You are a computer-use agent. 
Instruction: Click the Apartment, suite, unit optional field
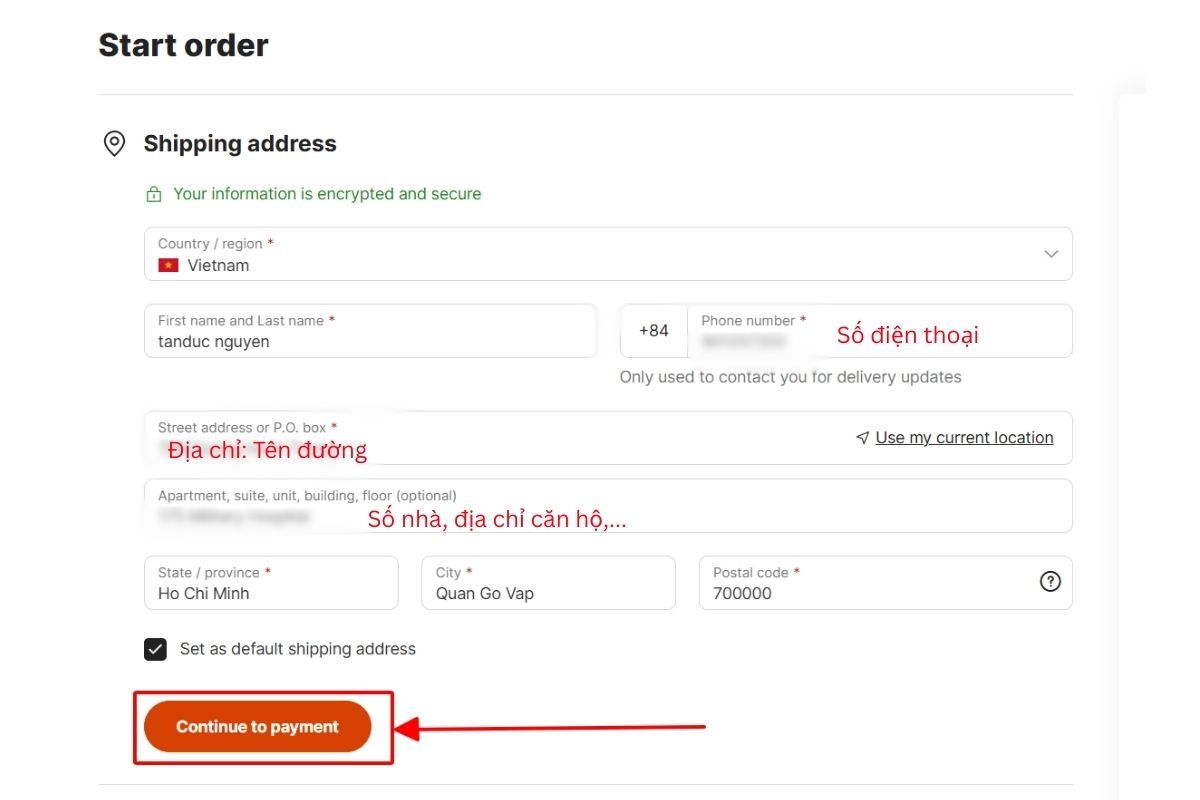(600, 505)
